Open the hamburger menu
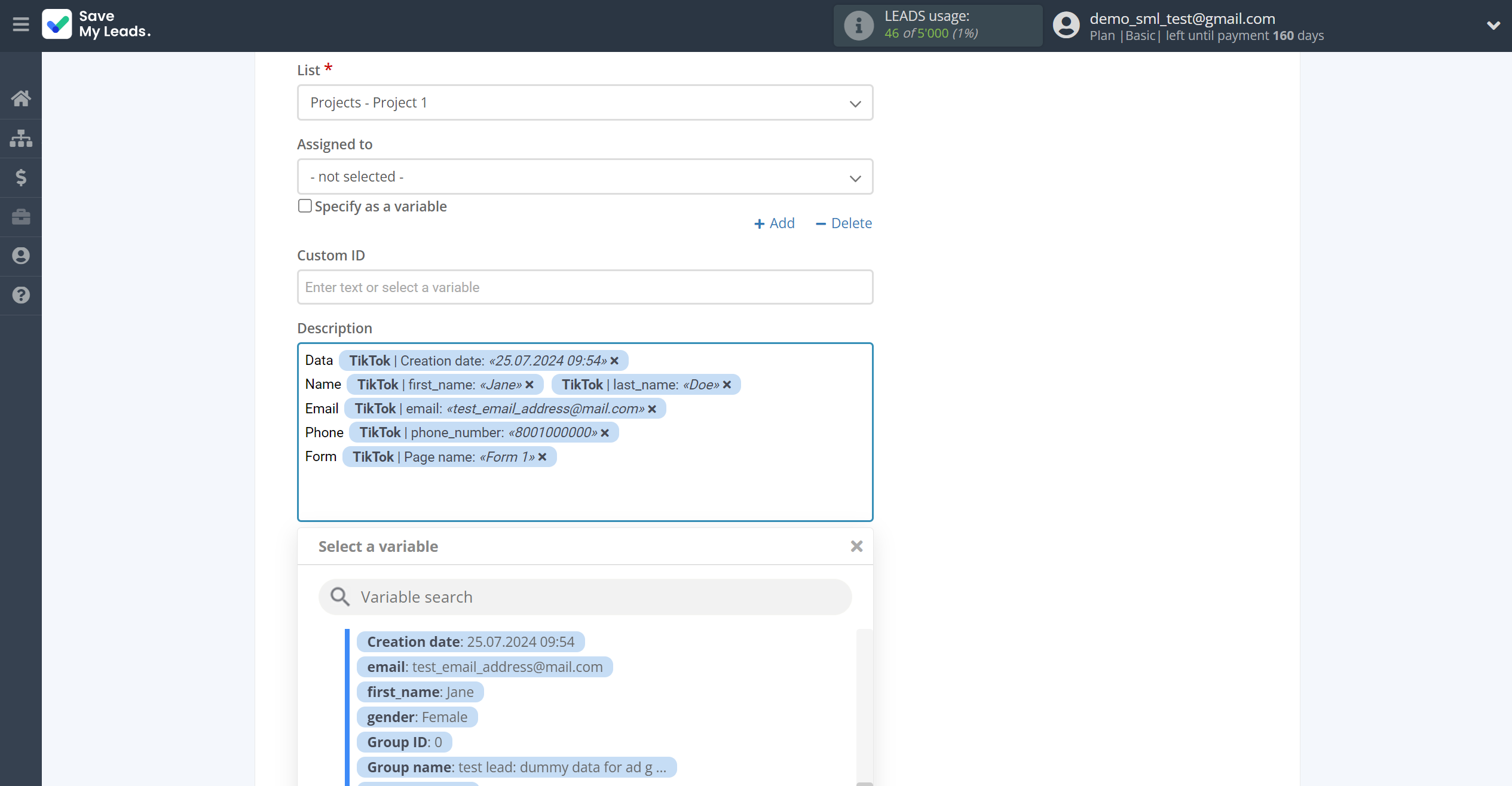 pyautogui.click(x=21, y=24)
